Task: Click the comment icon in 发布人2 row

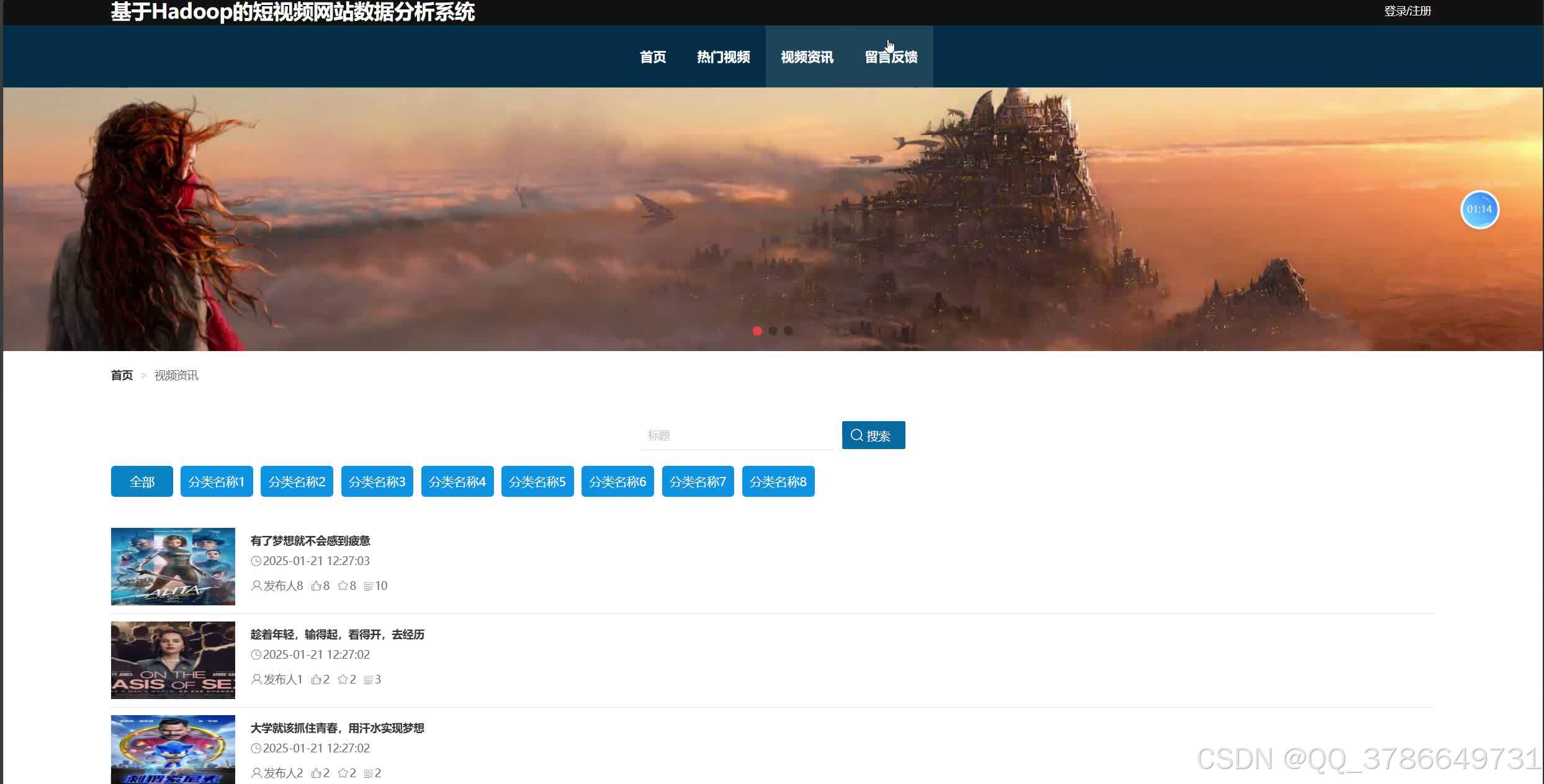Action: (x=369, y=773)
